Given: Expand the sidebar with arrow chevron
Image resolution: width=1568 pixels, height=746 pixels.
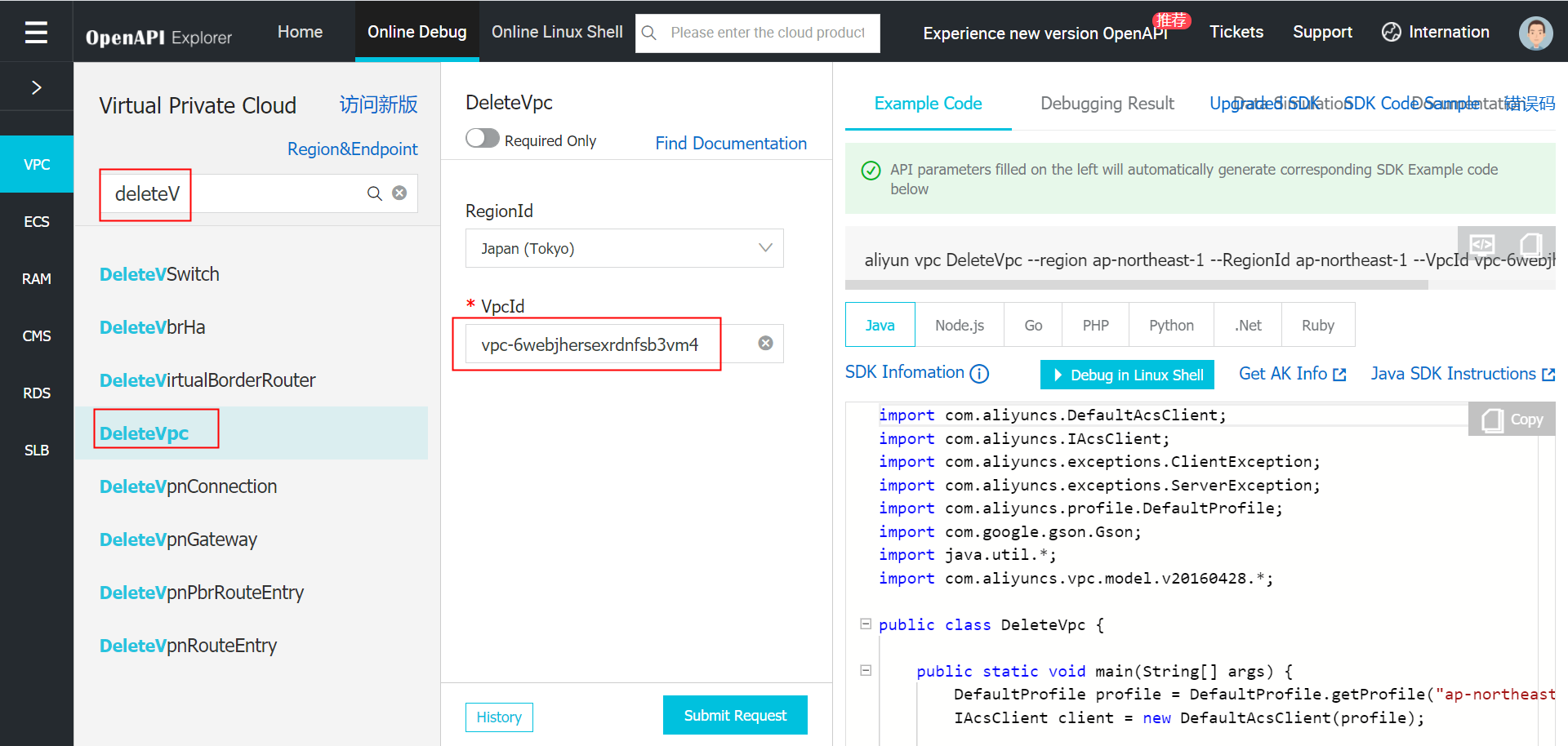Looking at the screenshot, I should [x=36, y=87].
